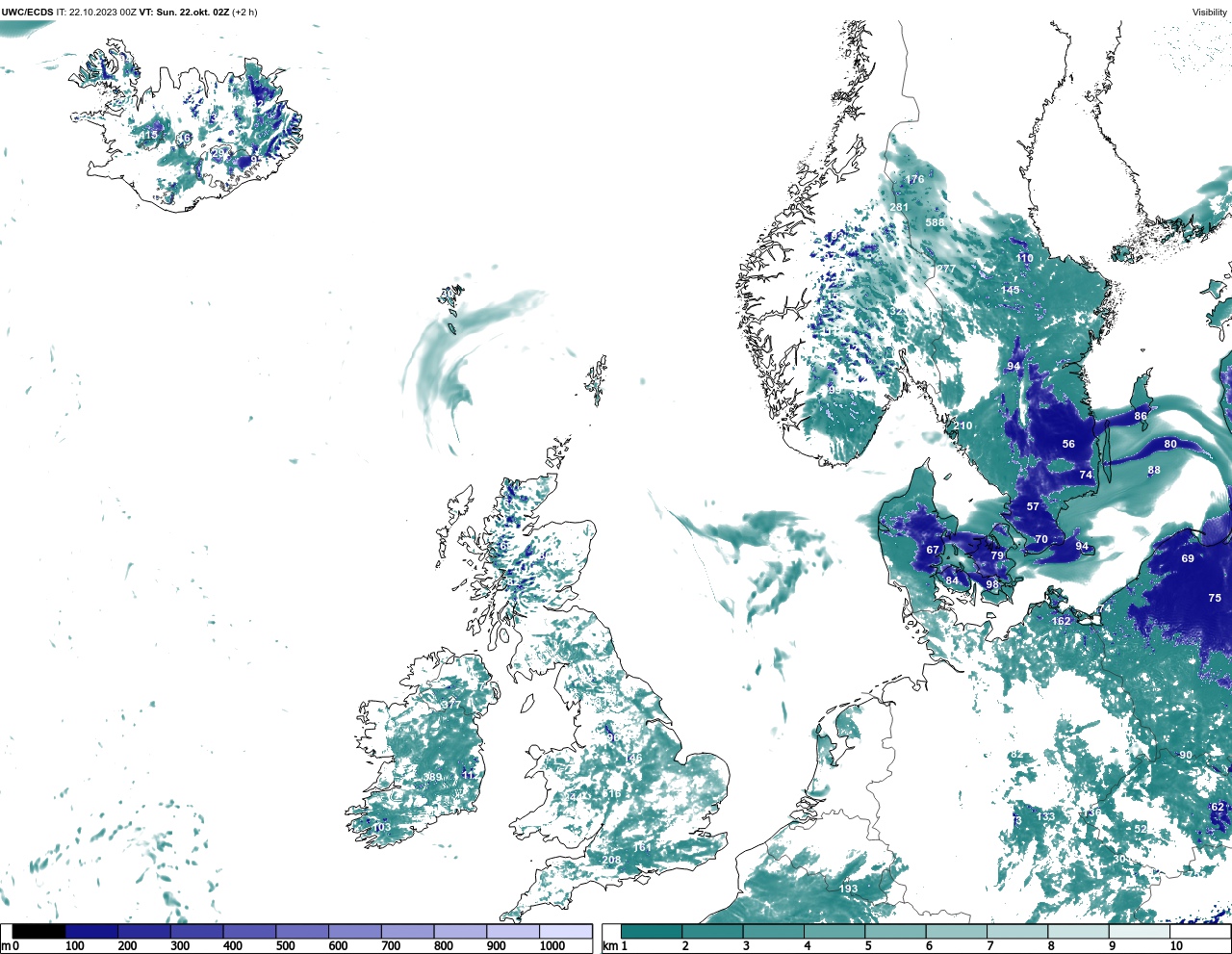Select the '133' value in Germany
Image resolution: width=1232 pixels, height=954 pixels.
point(1045,816)
